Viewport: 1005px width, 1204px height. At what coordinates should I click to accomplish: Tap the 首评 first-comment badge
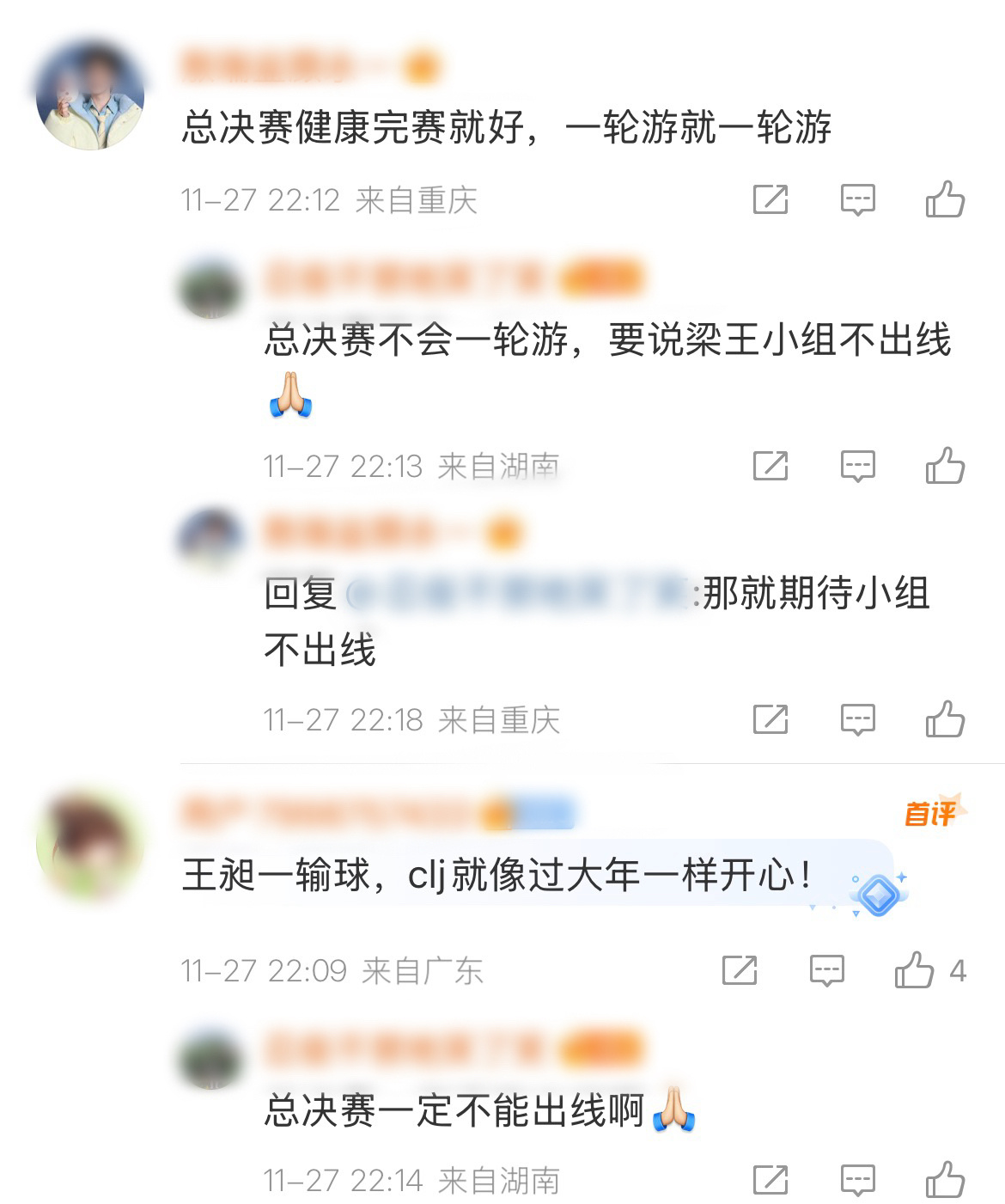pyautogui.click(x=935, y=812)
